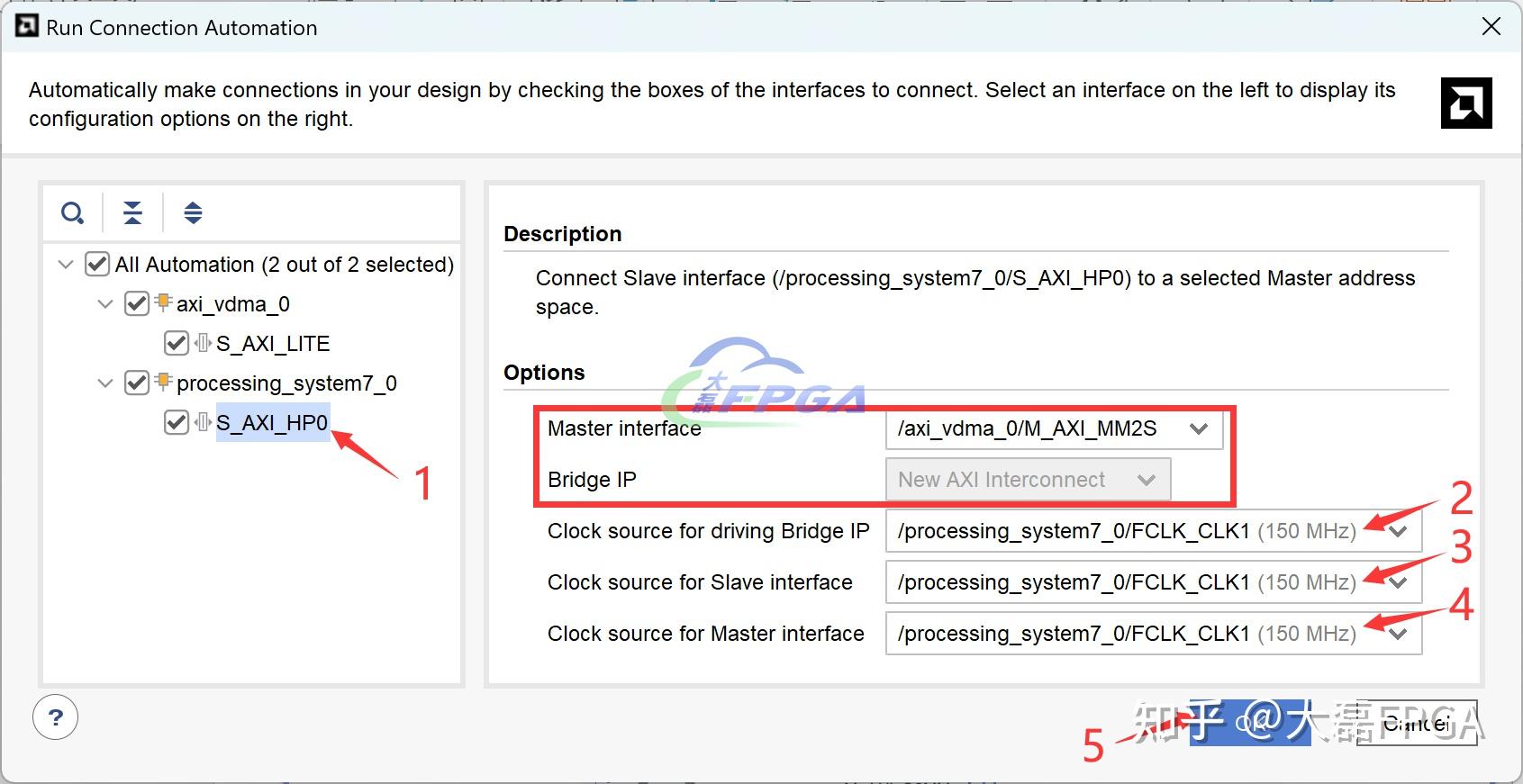Click the search magnifier icon
The width and height of the screenshot is (1523, 784).
[x=72, y=213]
